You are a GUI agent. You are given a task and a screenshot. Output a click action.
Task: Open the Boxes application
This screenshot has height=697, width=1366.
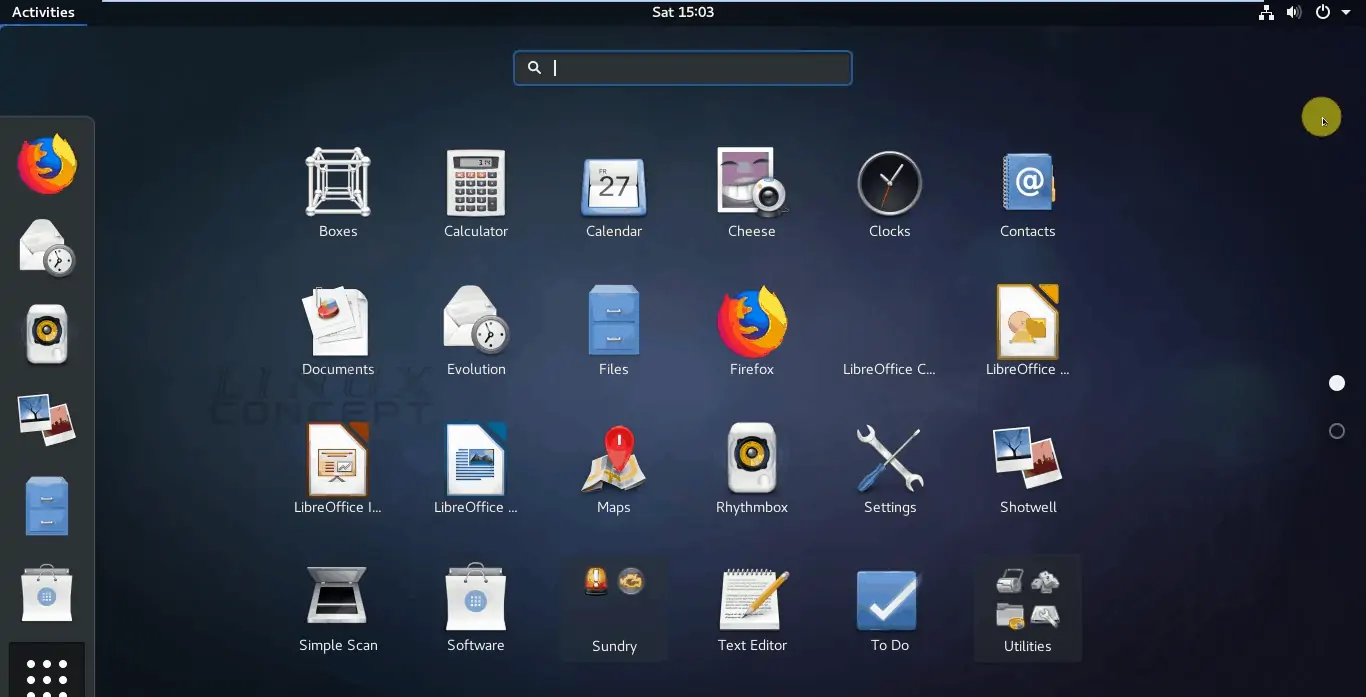(338, 193)
